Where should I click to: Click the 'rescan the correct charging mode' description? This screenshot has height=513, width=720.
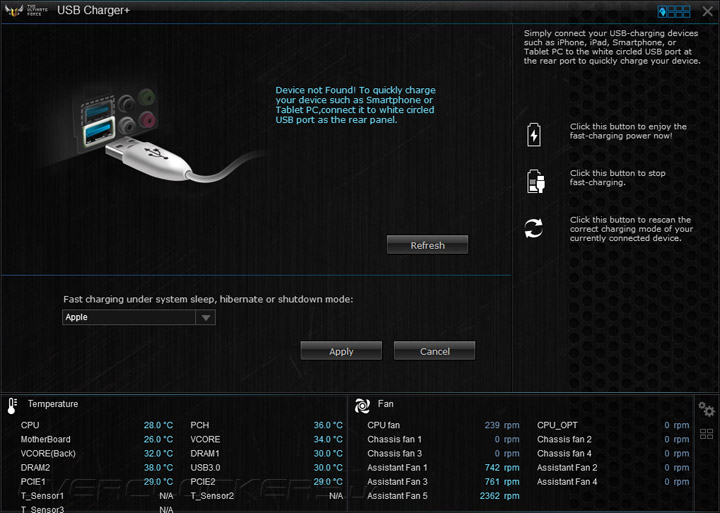[631, 229]
